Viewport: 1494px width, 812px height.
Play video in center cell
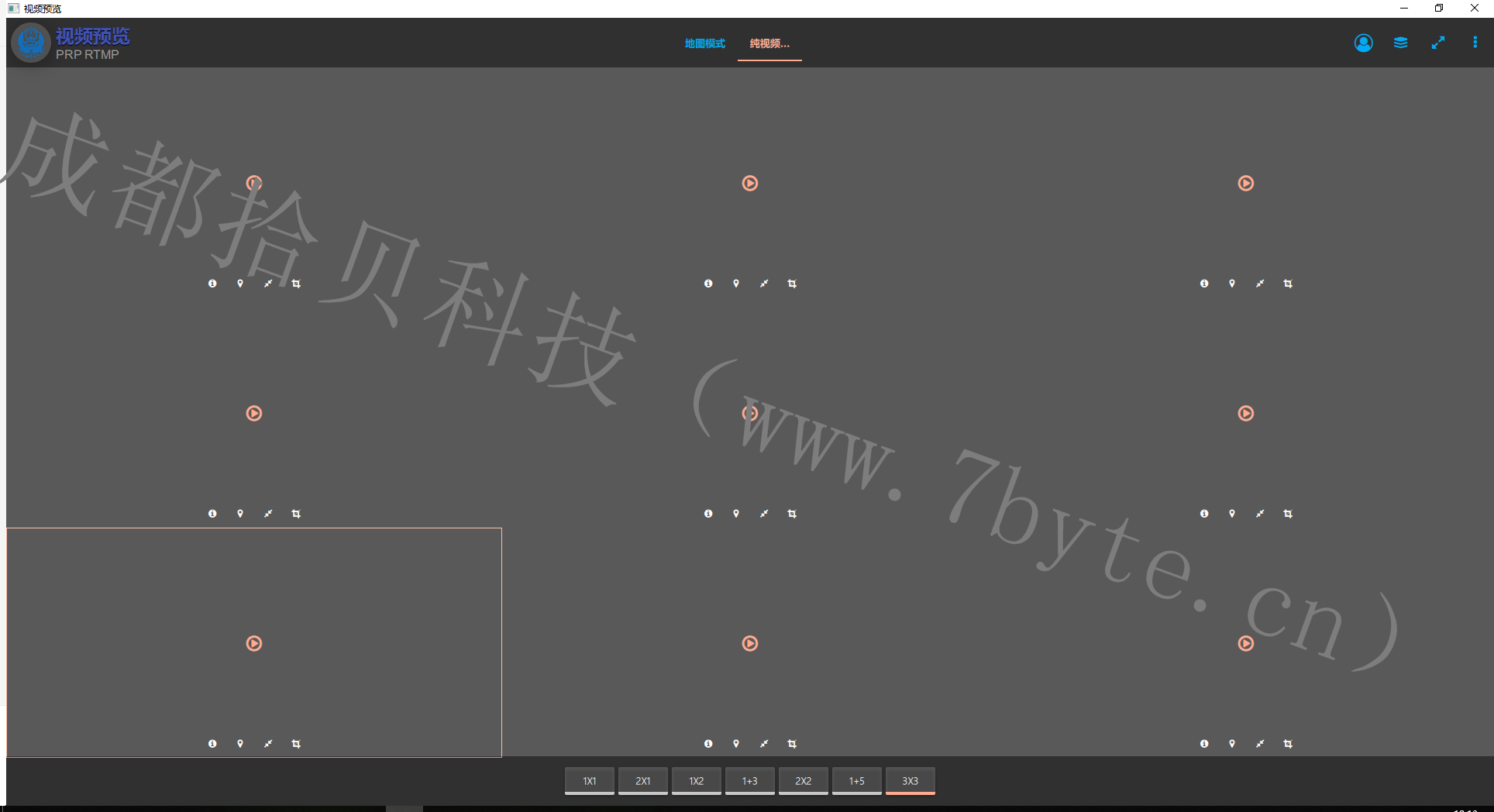(x=750, y=413)
